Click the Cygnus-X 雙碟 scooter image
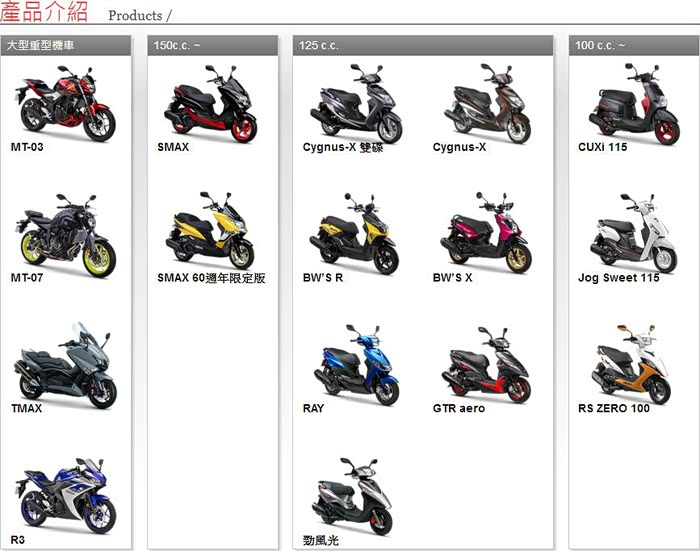Viewport: 700px width, 551px height. coord(359,103)
